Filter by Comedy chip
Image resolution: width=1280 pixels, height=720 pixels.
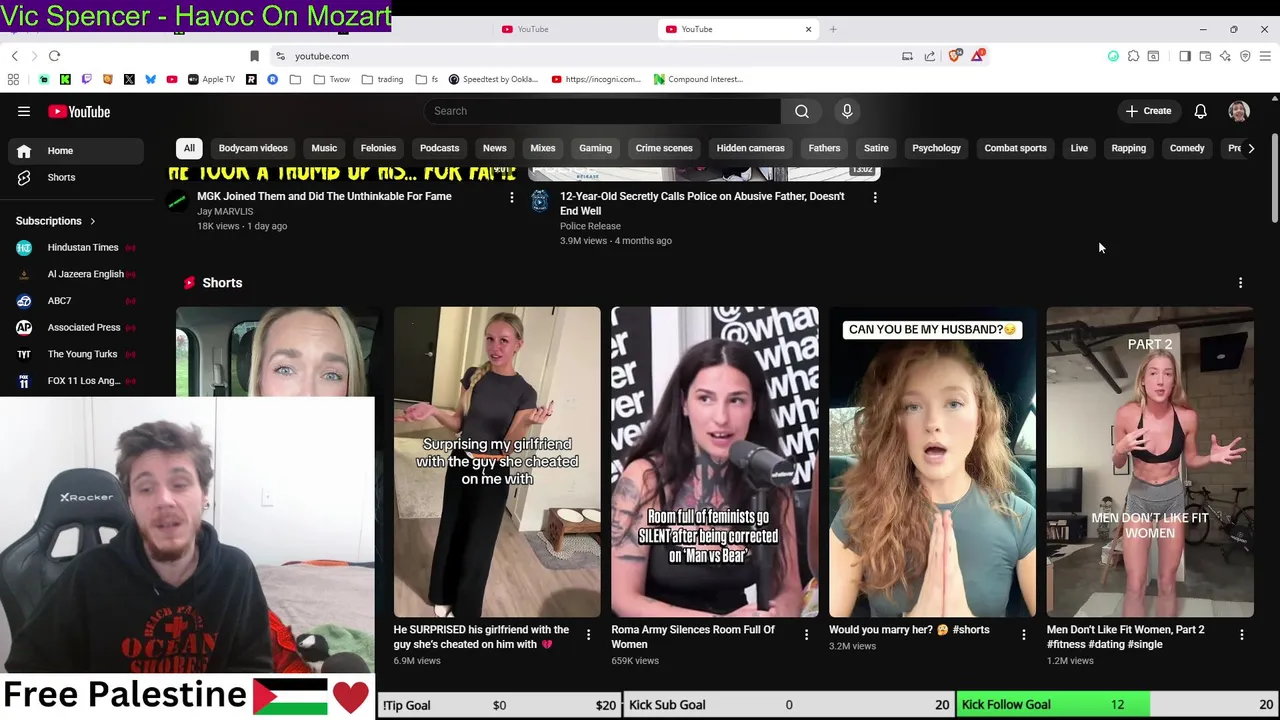pyautogui.click(x=1187, y=148)
